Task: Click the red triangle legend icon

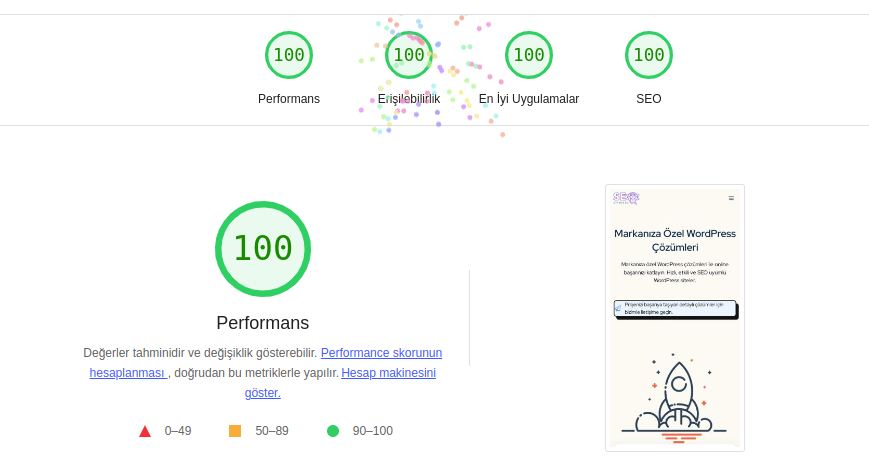Action: click(145, 431)
